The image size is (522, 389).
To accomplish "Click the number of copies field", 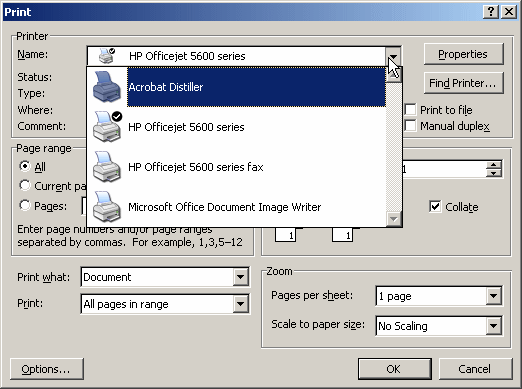I will click(x=445, y=169).
